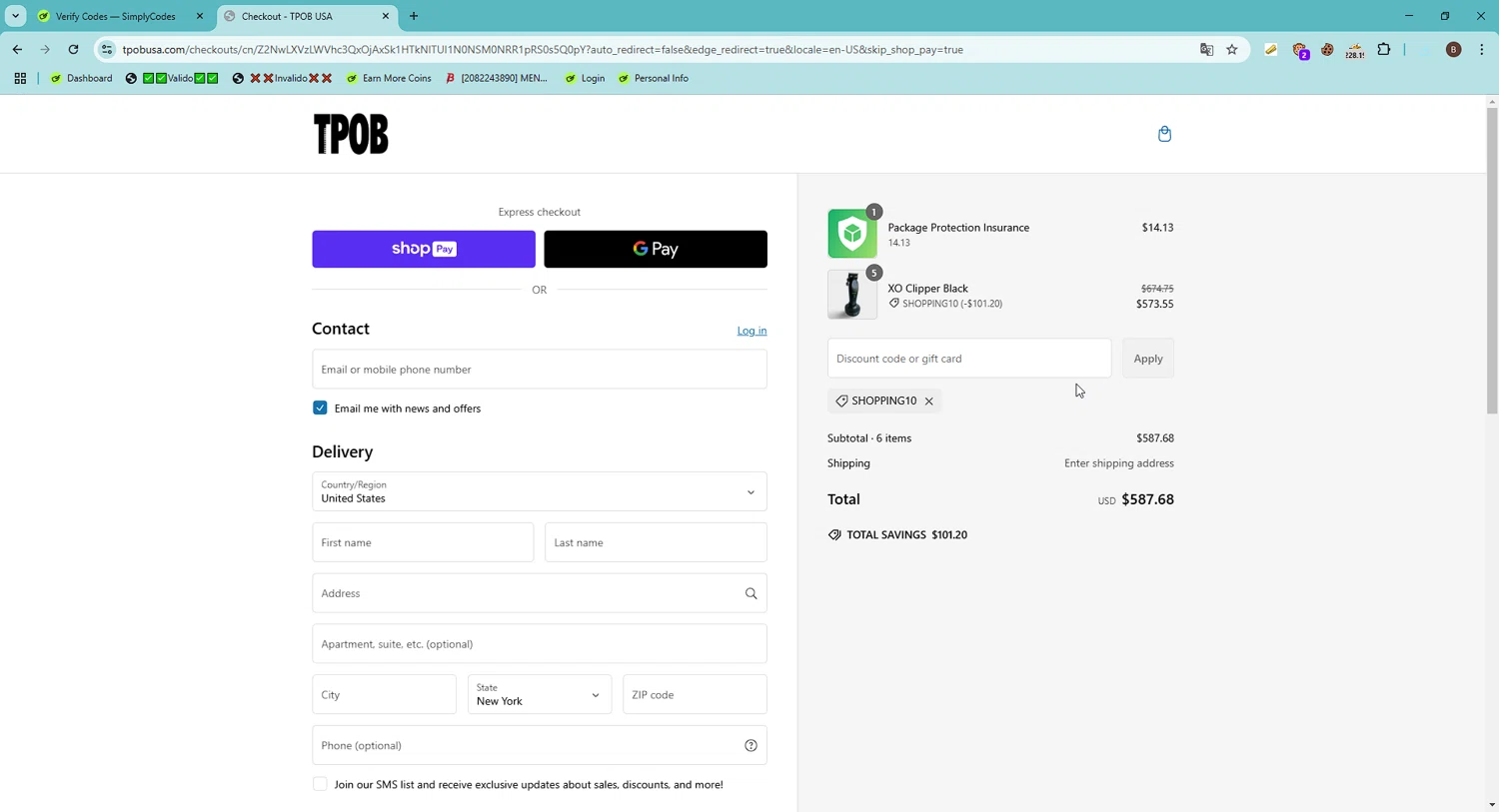Open the Dashboard bookmark
Screen dimensions: 1499x812
pyautogui.click(x=81, y=78)
